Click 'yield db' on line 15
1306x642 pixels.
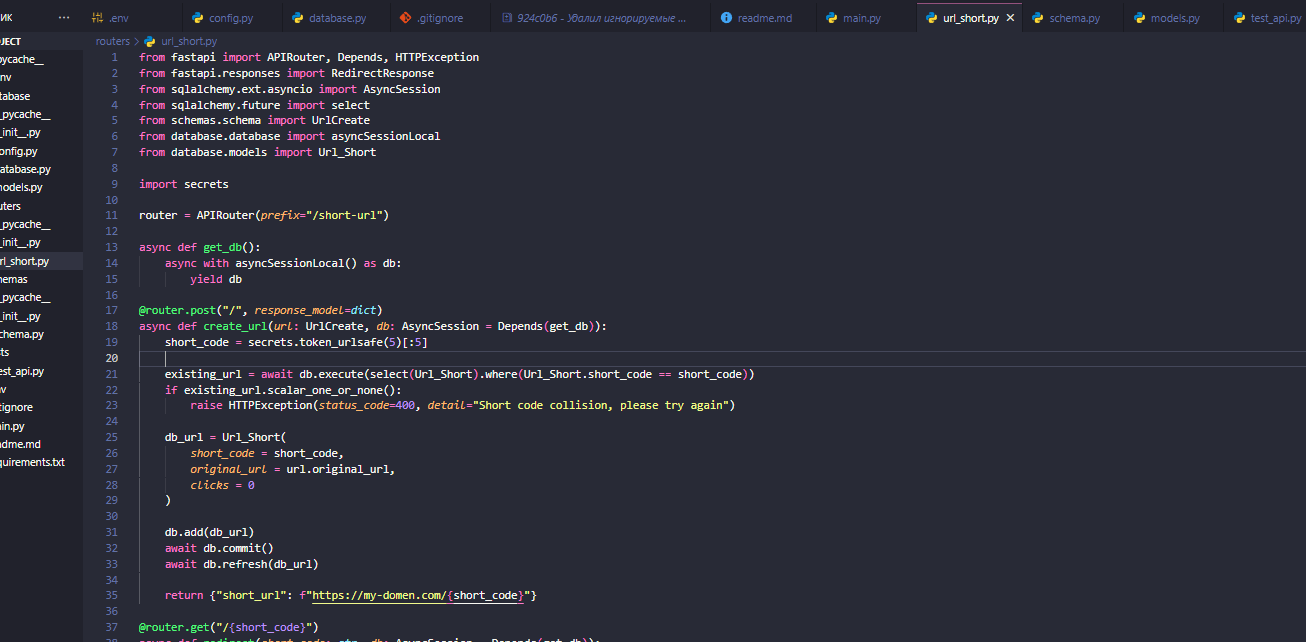click(x=216, y=279)
